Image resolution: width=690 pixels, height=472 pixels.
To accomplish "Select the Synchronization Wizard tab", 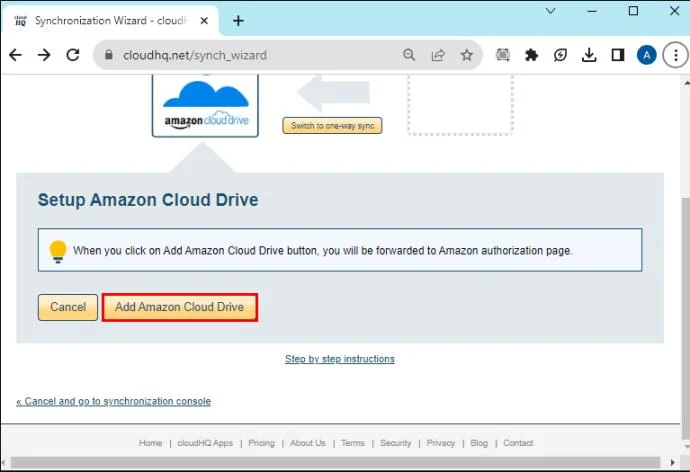I will pyautogui.click(x=109, y=21).
